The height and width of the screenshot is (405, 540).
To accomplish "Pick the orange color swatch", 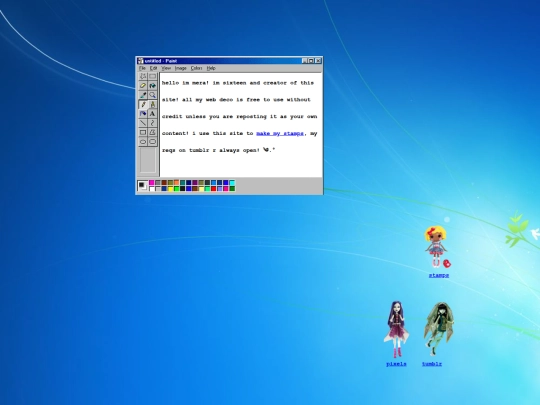I will [x=176, y=183].
